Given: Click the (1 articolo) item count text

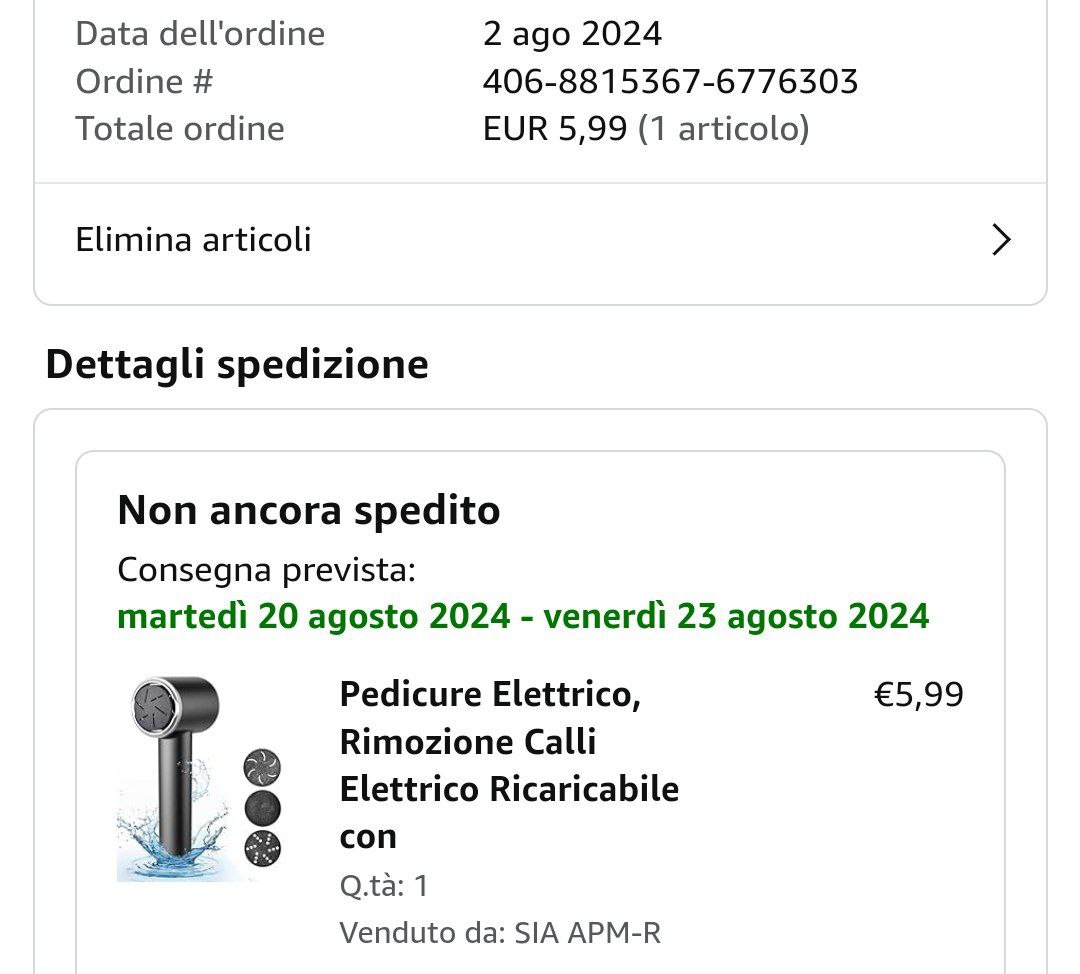Looking at the screenshot, I should [724, 129].
